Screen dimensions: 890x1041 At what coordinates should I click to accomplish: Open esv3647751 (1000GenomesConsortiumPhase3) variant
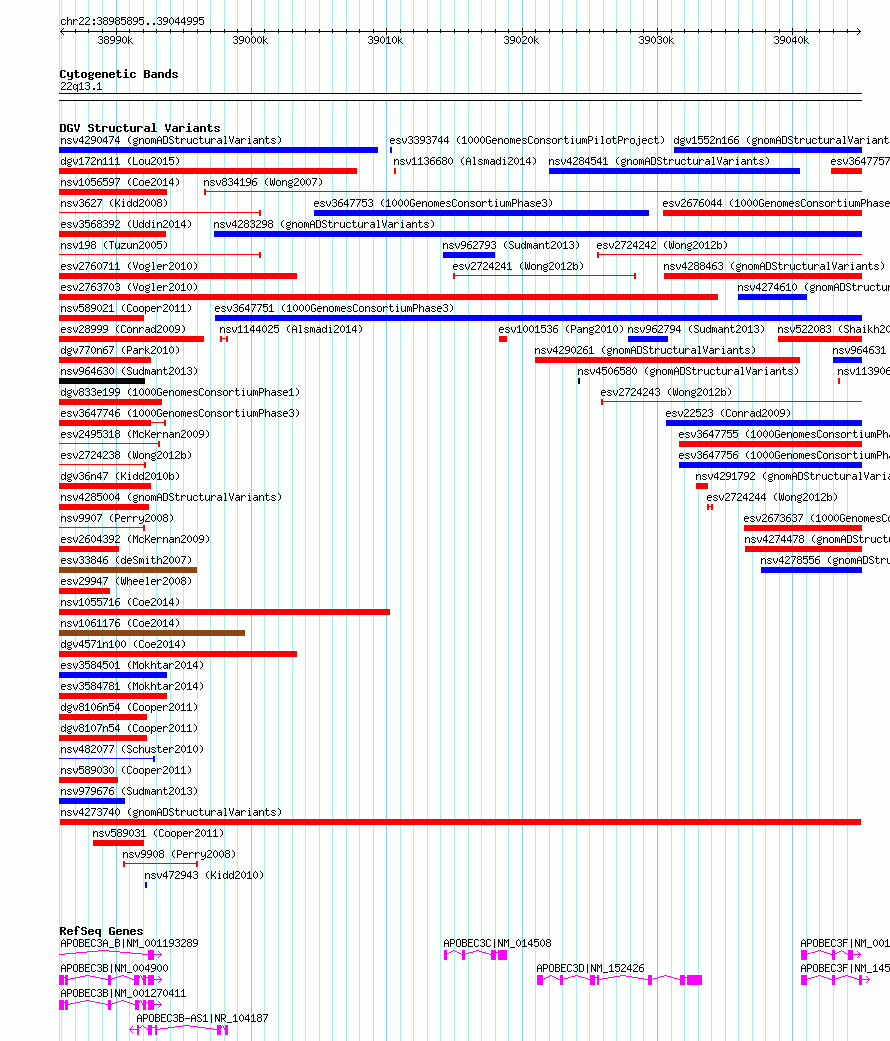(x=334, y=308)
